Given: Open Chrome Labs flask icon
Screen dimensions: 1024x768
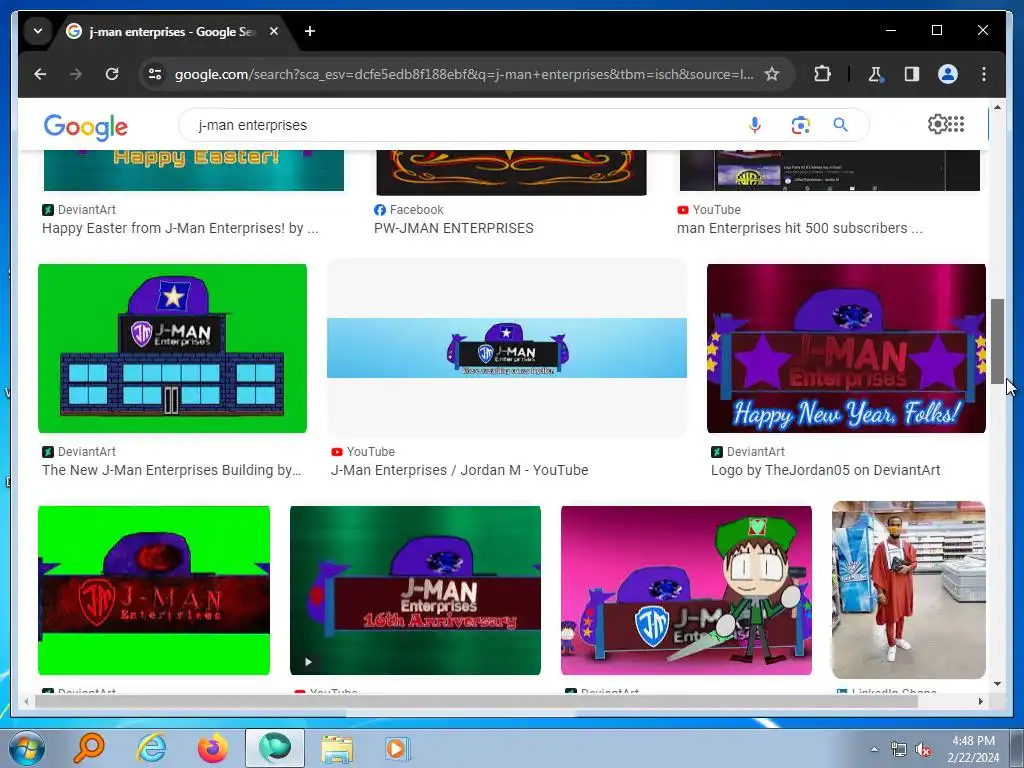Looking at the screenshot, I should (x=876, y=74).
